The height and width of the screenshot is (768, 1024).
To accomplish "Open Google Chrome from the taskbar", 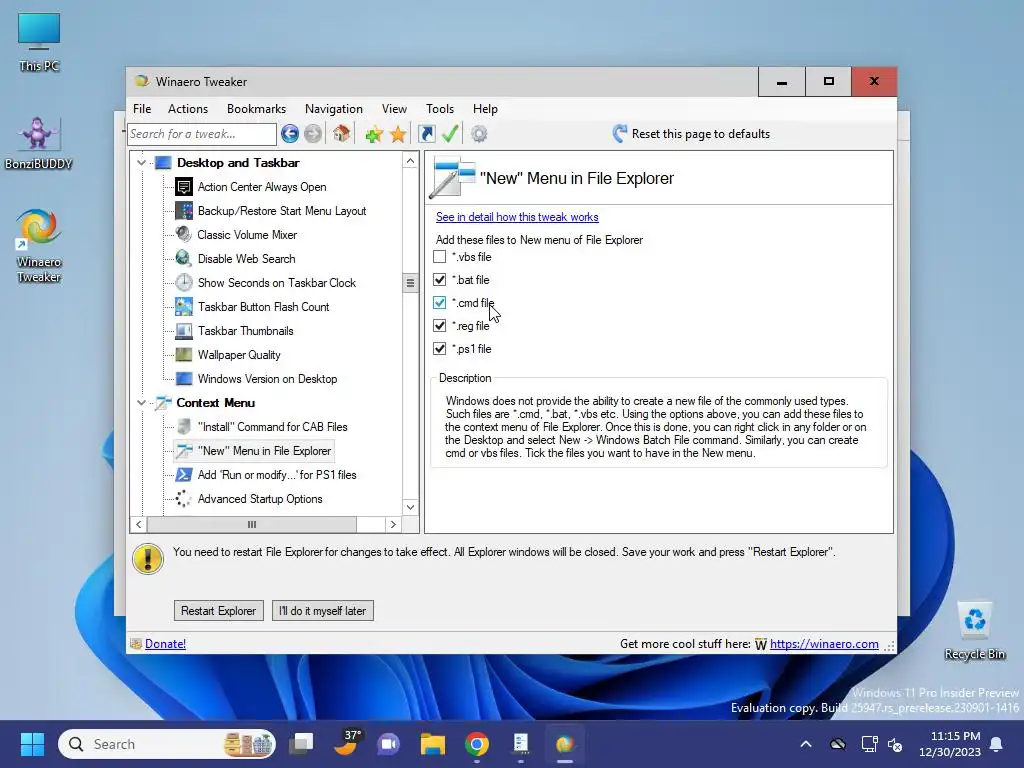I will [x=477, y=744].
